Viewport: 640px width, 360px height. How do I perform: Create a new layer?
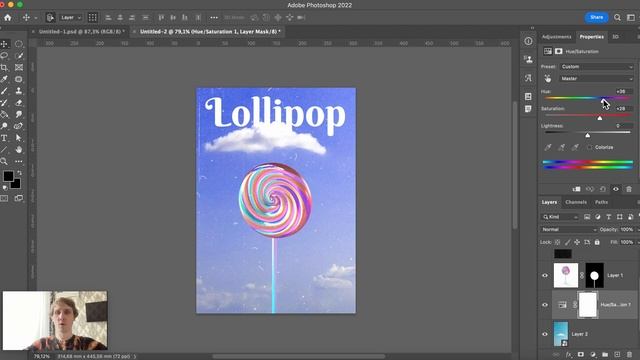click(617, 355)
